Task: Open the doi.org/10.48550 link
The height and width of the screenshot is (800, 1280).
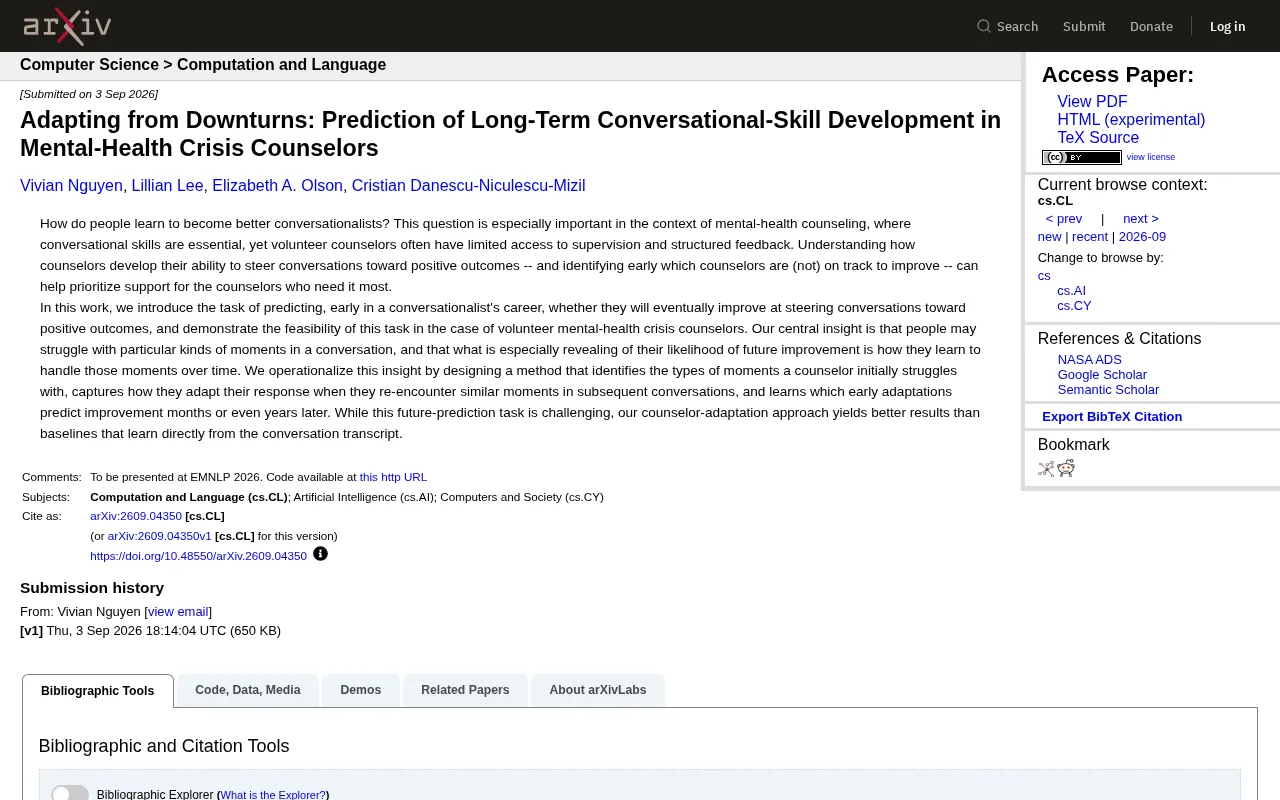Action: click(x=198, y=556)
